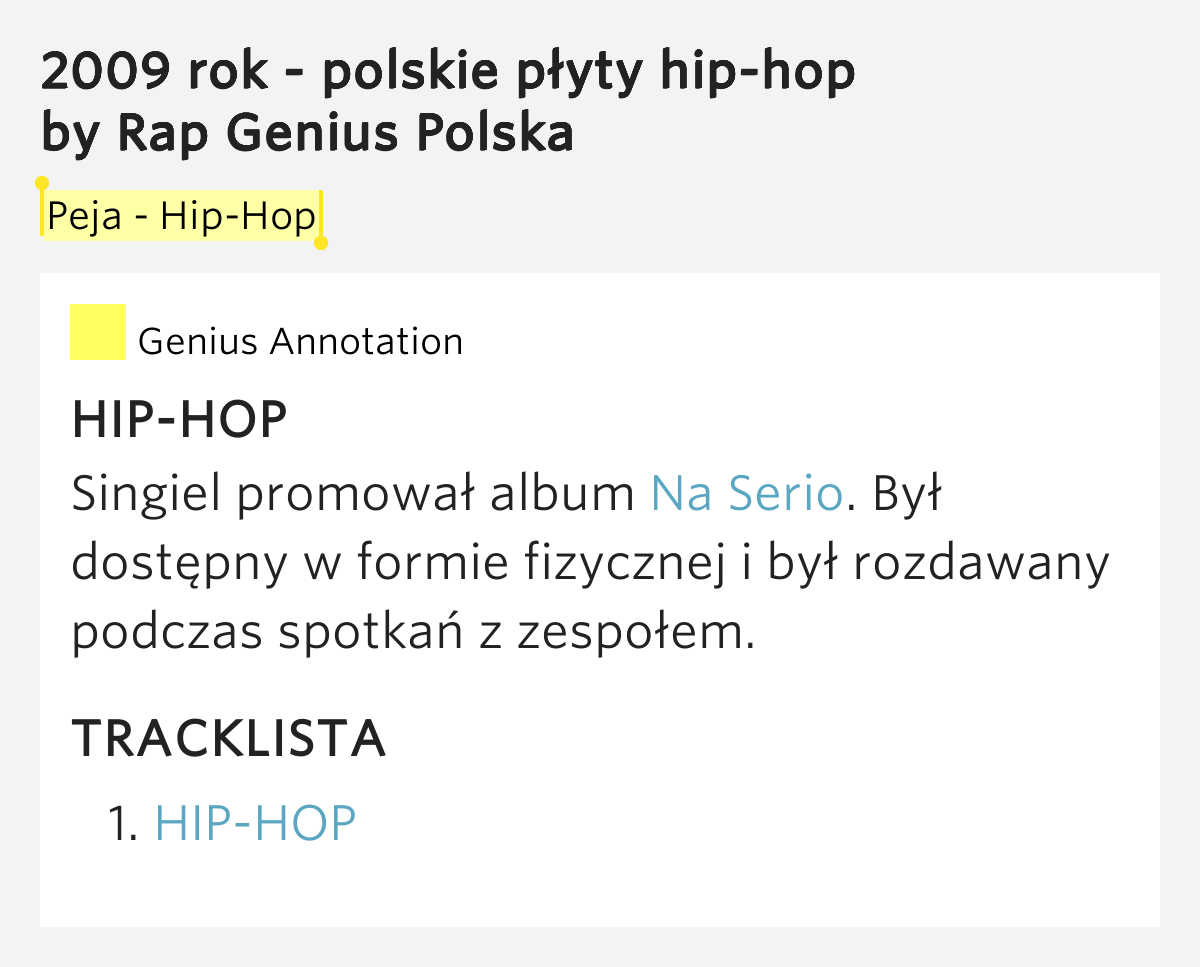Click the highlight start handle dot
The height and width of the screenshot is (967, 1200).
click(42, 184)
